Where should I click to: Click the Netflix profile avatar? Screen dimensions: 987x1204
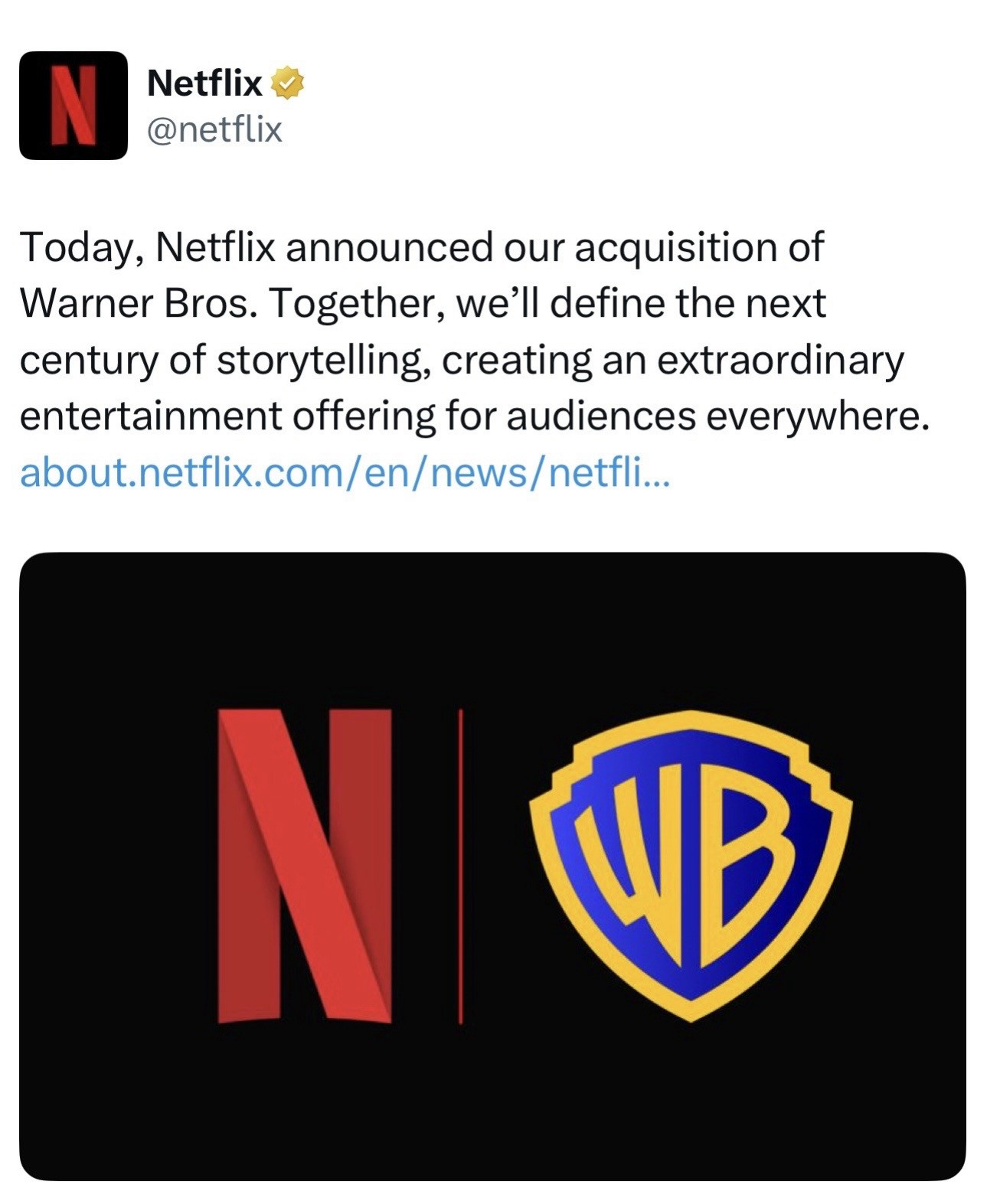pos(73,105)
